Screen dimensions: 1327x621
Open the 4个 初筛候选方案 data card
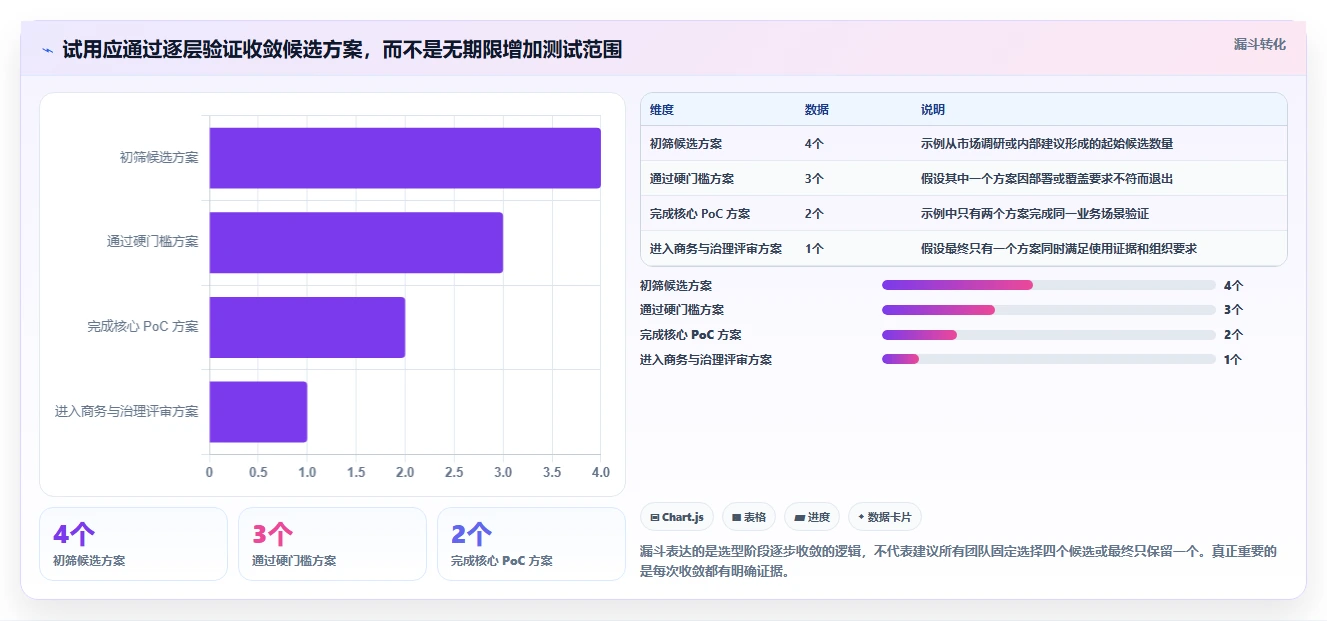[x=133, y=544]
